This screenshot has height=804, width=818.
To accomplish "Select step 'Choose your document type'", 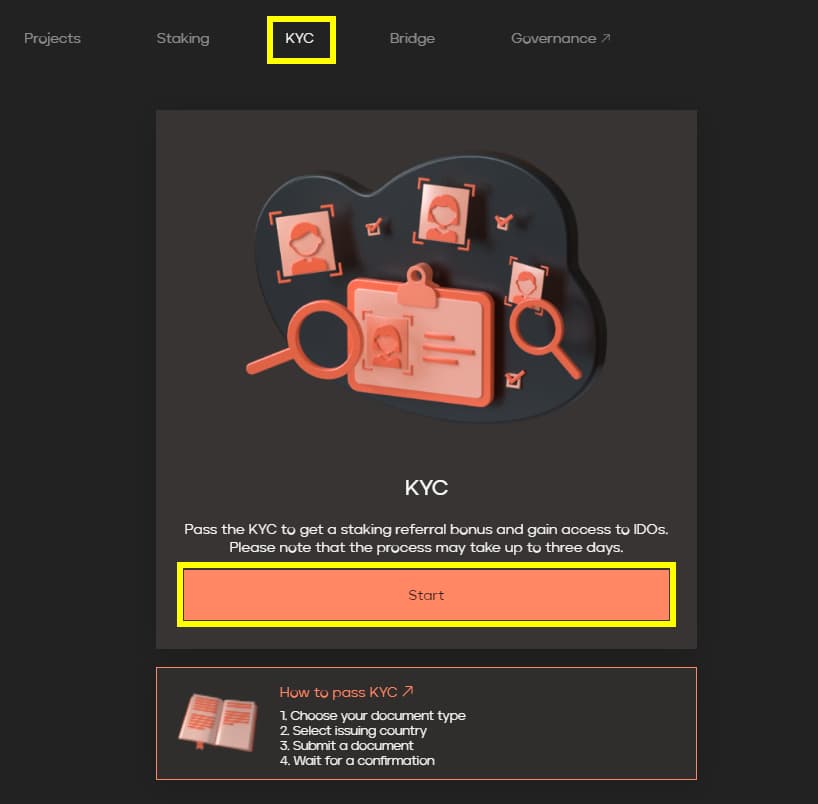I will (372, 715).
